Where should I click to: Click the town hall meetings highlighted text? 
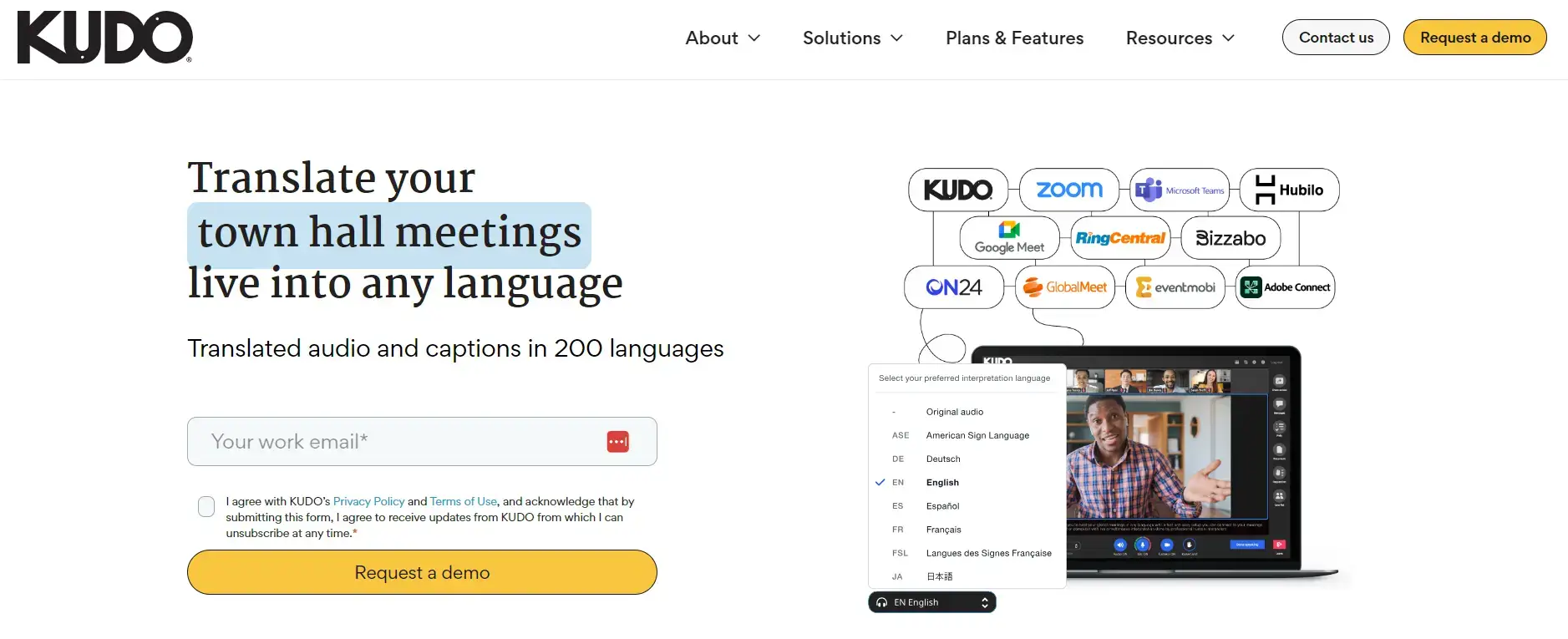(389, 232)
